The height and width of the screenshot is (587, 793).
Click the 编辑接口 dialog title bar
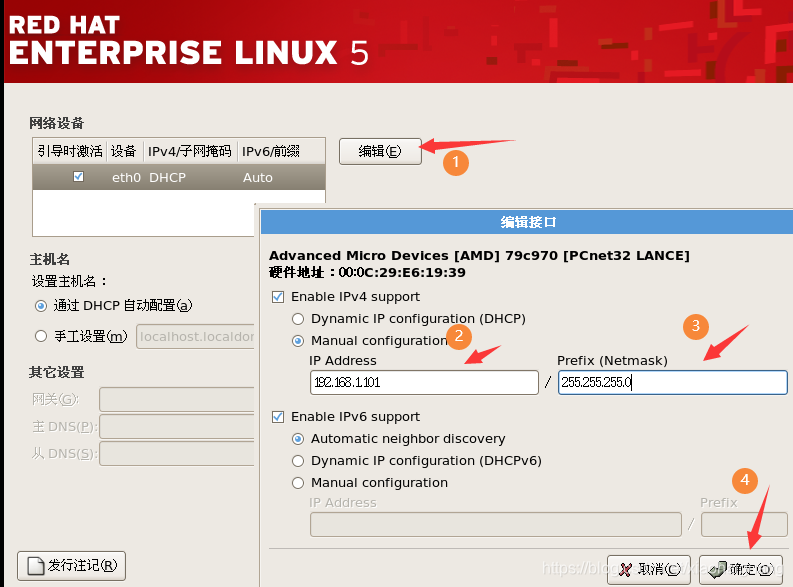coord(527,222)
